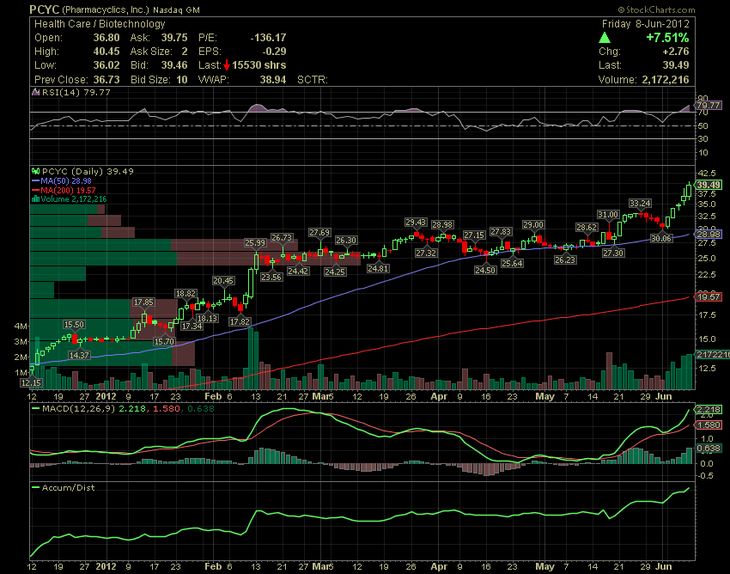Click the Open value 36.80
The height and width of the screenshot is (574, 730).
[x=106, y=37]
